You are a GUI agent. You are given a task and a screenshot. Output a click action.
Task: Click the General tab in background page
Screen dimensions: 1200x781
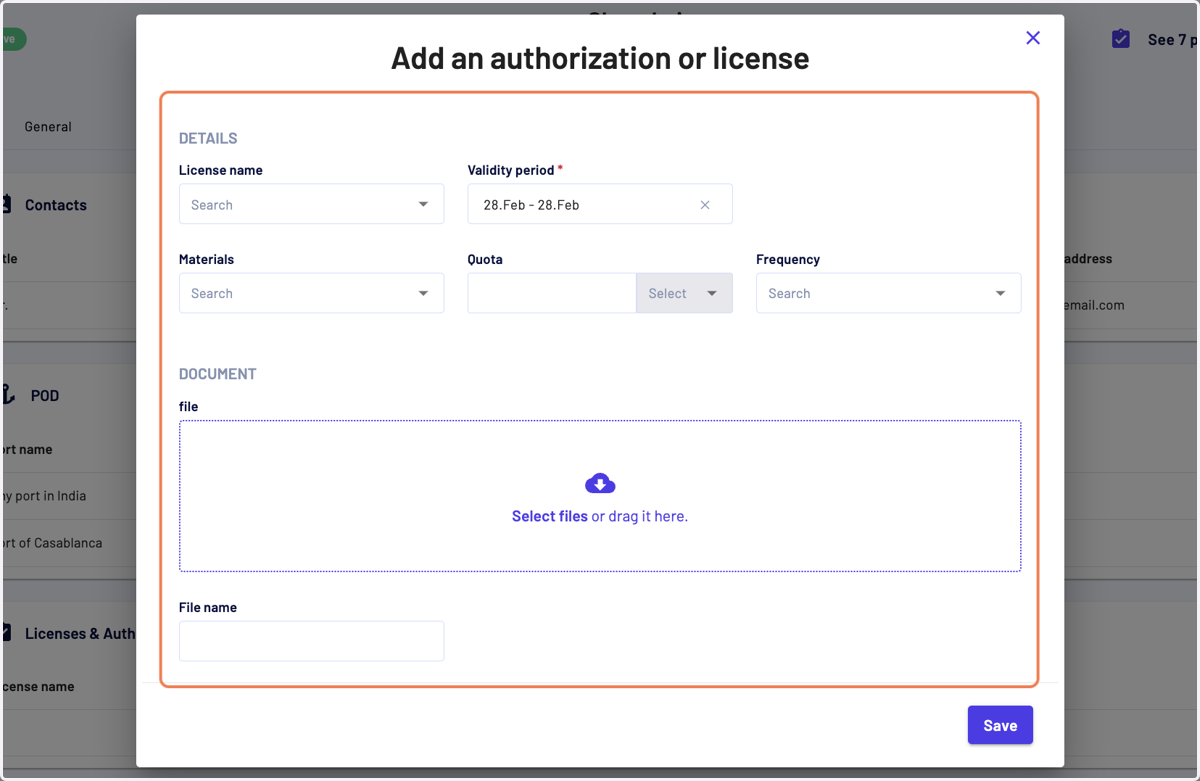(x=48, y=127)
